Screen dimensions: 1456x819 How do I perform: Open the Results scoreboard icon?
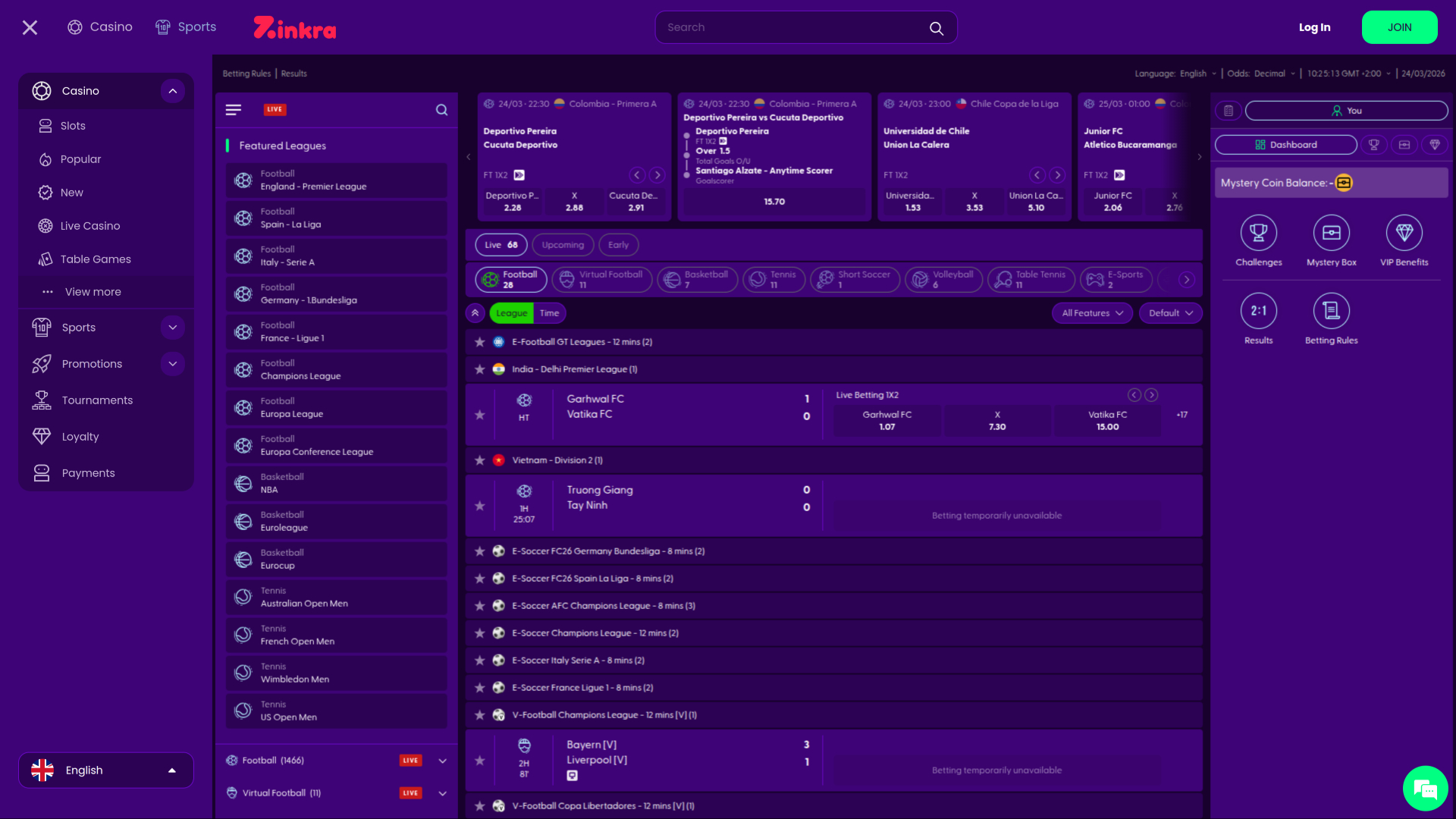pyautogui.click(x=1258, y=311)
